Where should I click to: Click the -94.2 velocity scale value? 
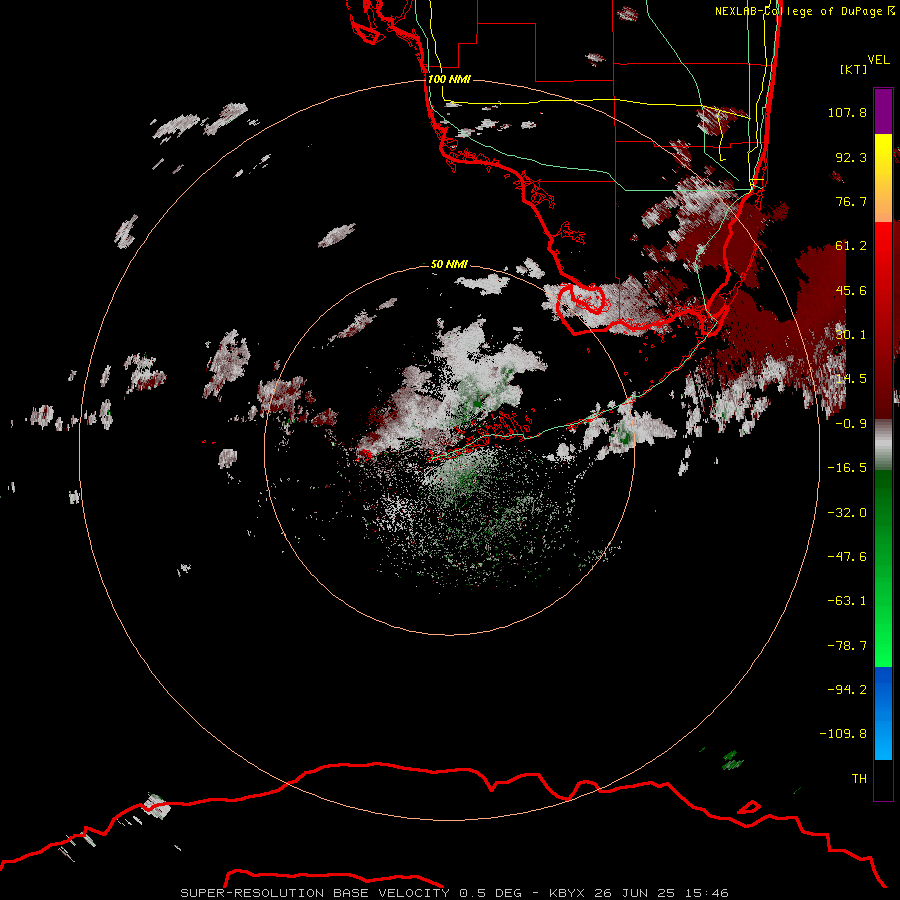pyautogui.click(x=847, y=690)
